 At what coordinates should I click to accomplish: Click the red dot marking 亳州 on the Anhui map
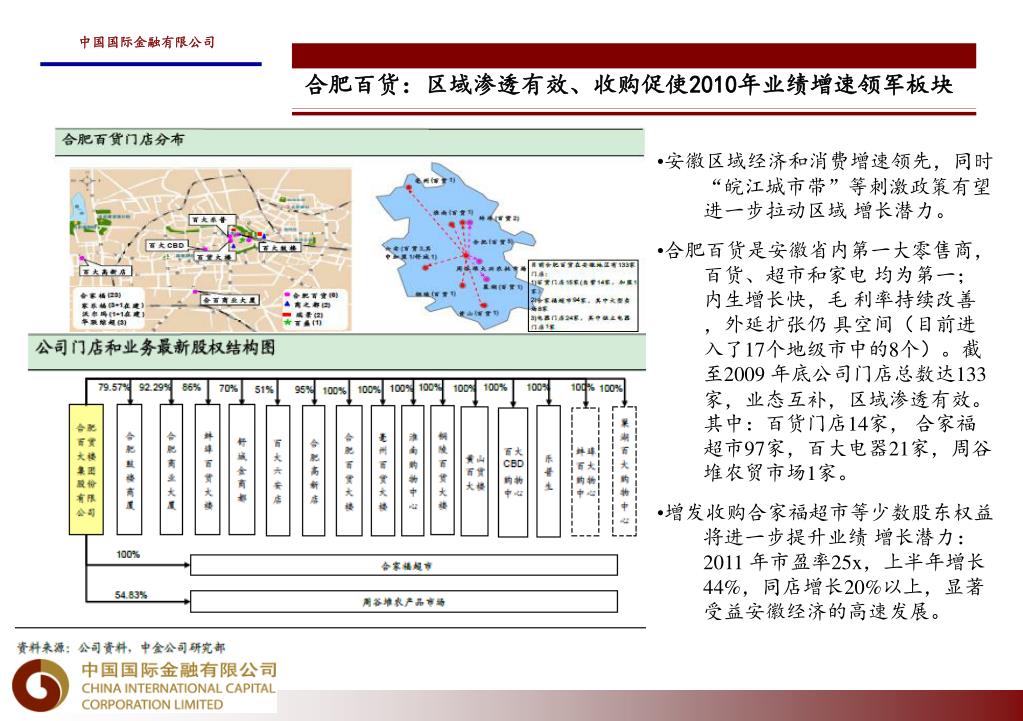point(410,187)
